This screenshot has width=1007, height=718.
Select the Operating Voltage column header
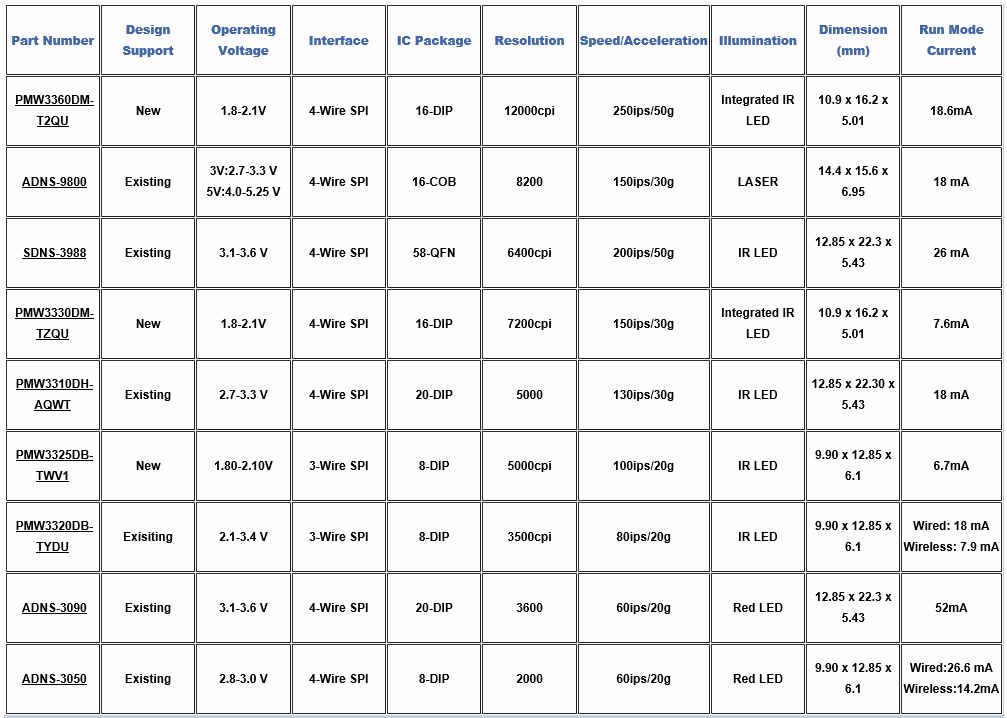click(x=243, y=41)
